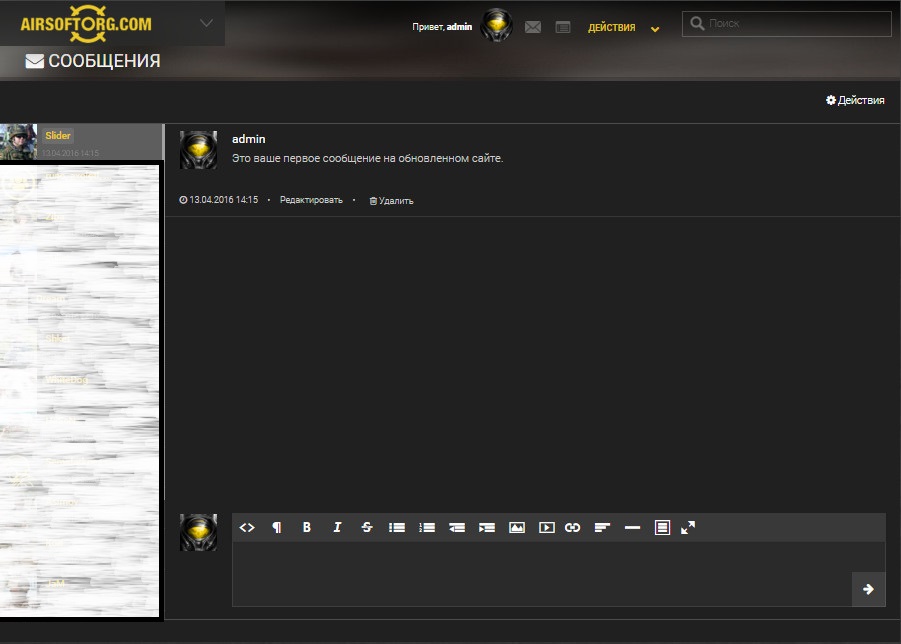Open paragraph formatting options in editor
This screenshot has width=901, height=644.
tap(276, 527)
